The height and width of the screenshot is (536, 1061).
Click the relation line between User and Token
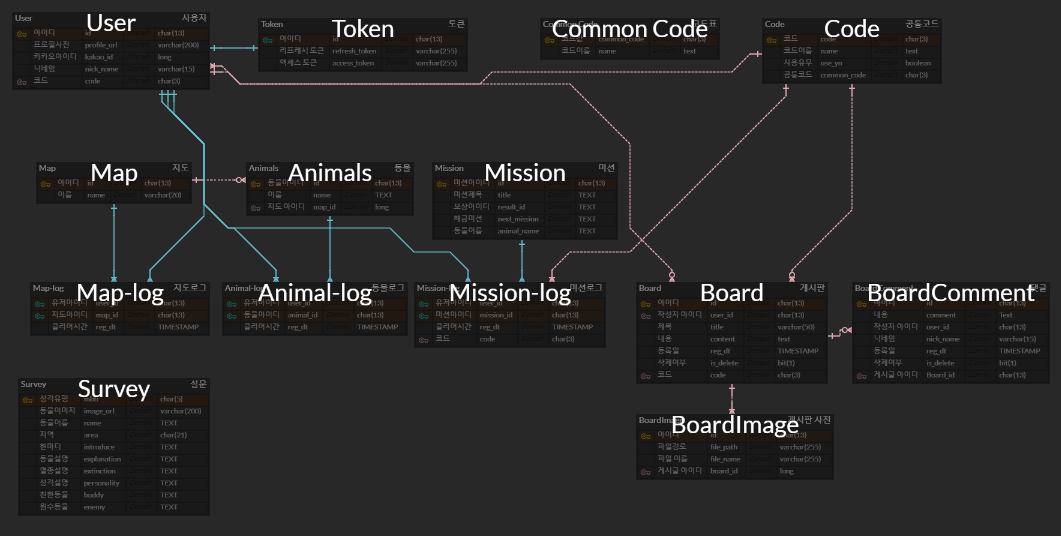[x=234, y=48]
